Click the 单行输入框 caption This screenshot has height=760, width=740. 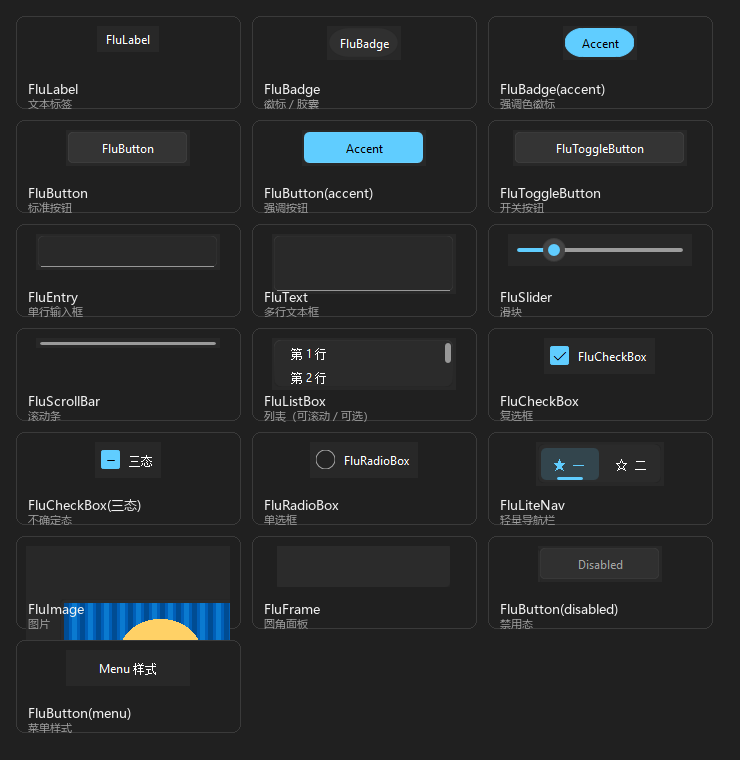coord(55,312)
